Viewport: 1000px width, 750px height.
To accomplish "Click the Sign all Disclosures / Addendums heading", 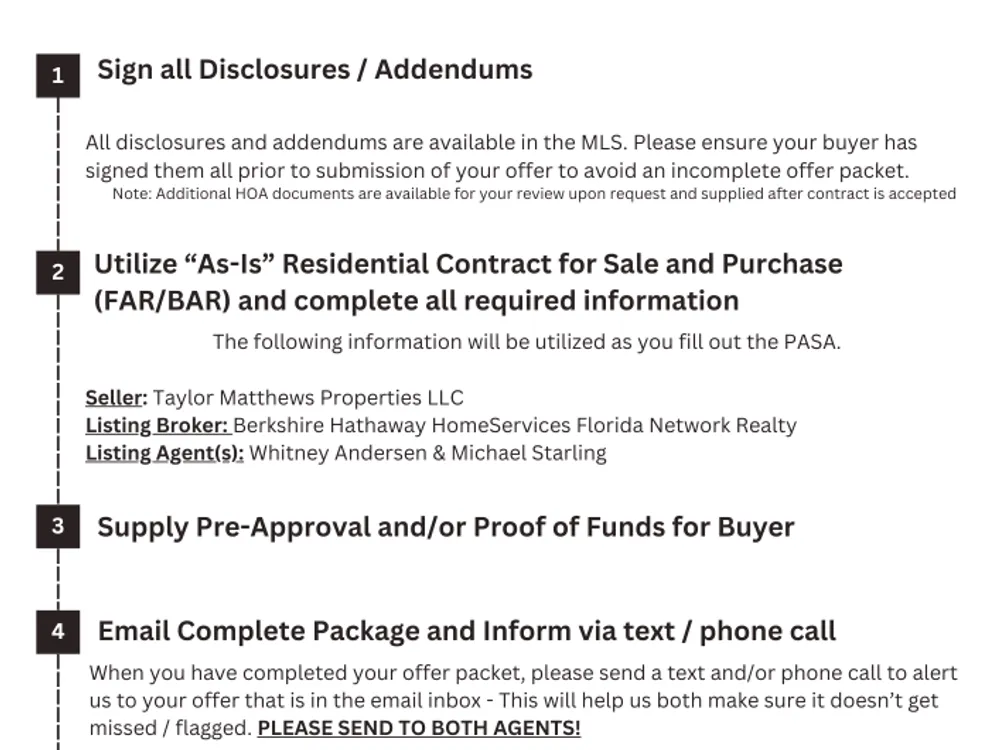I will pyautogui.click(x=314, y=70).
